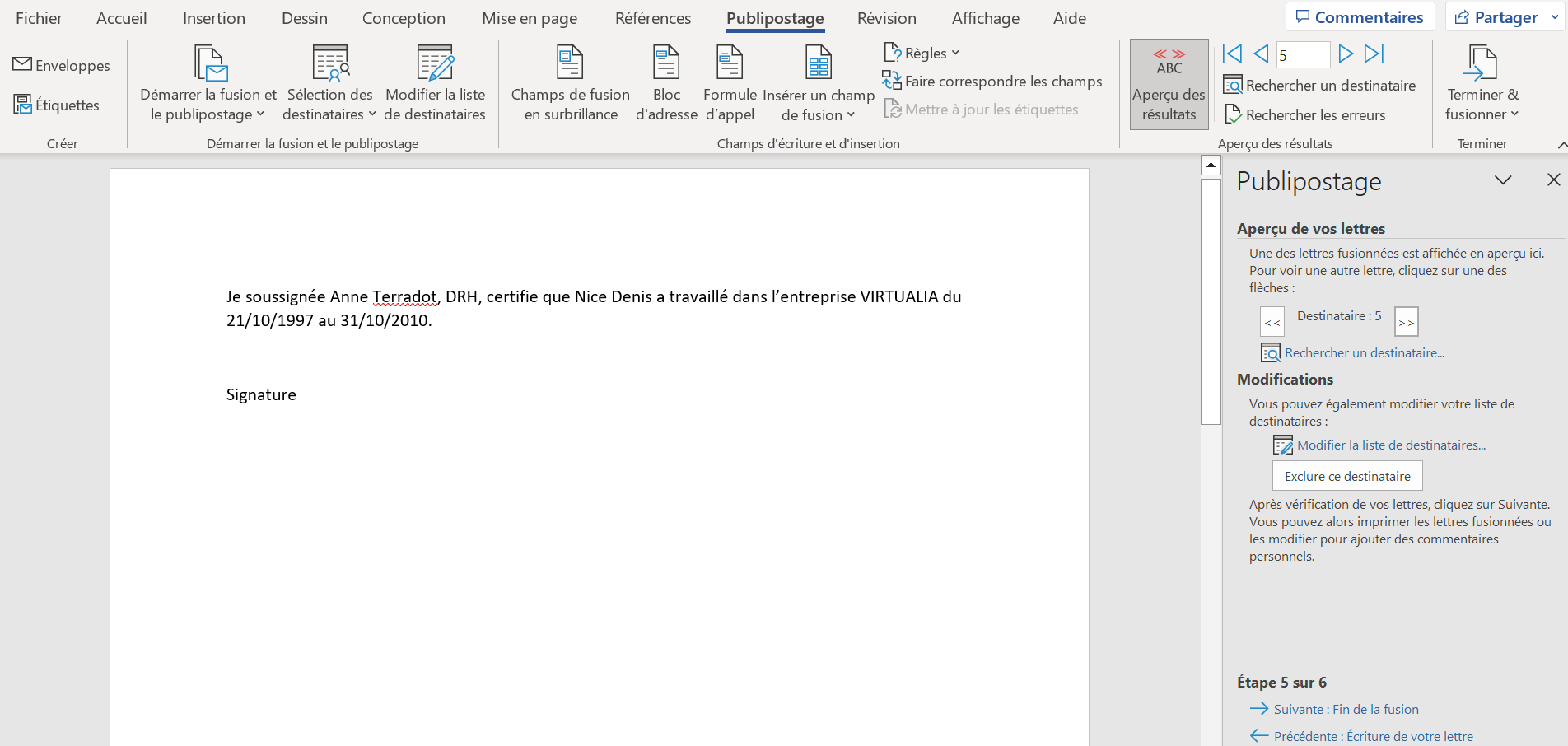Screen dimensions: 1568x746
Task: Click next recipient >> button in pane
Action: 1406,322
